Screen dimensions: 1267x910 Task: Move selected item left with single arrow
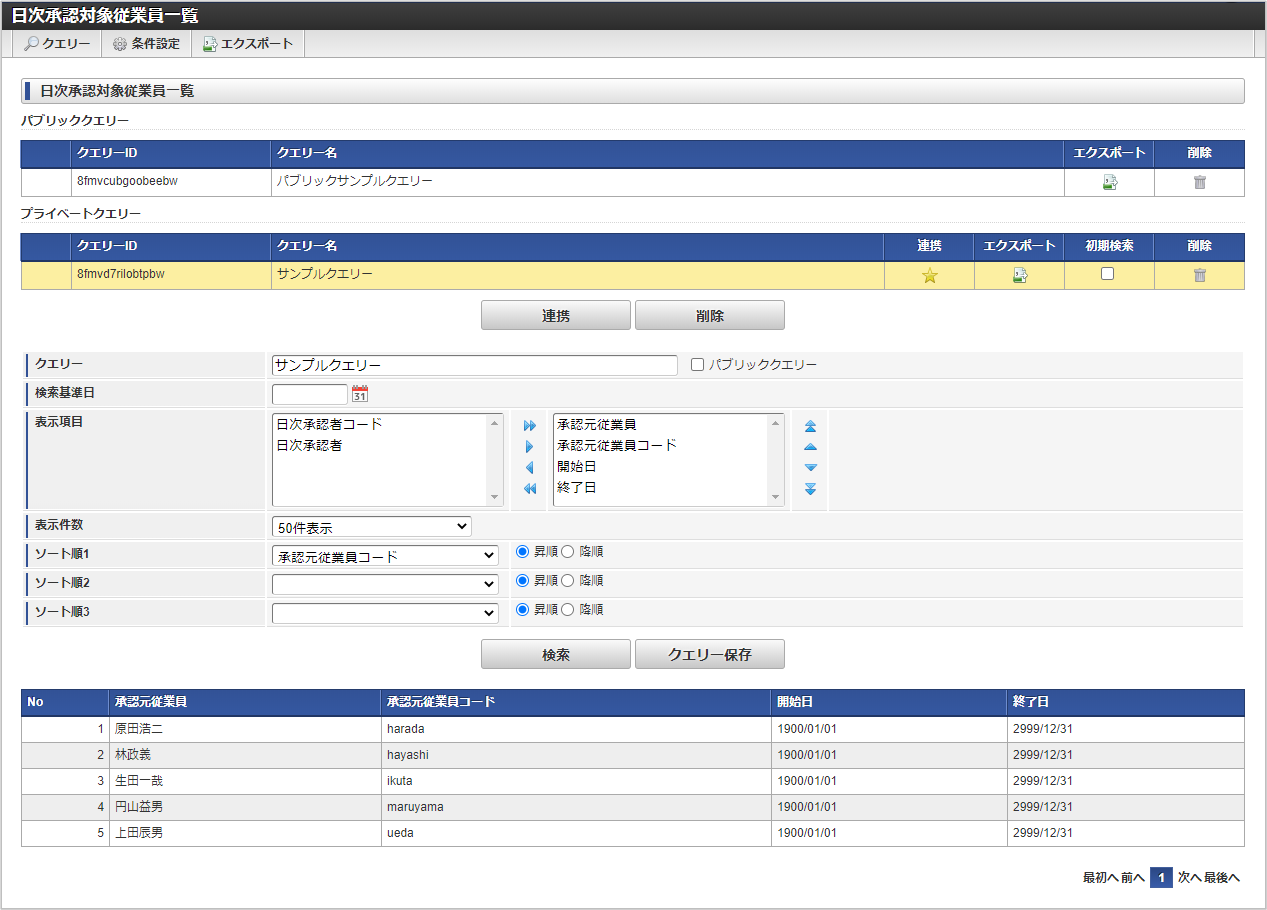[530, 468]
